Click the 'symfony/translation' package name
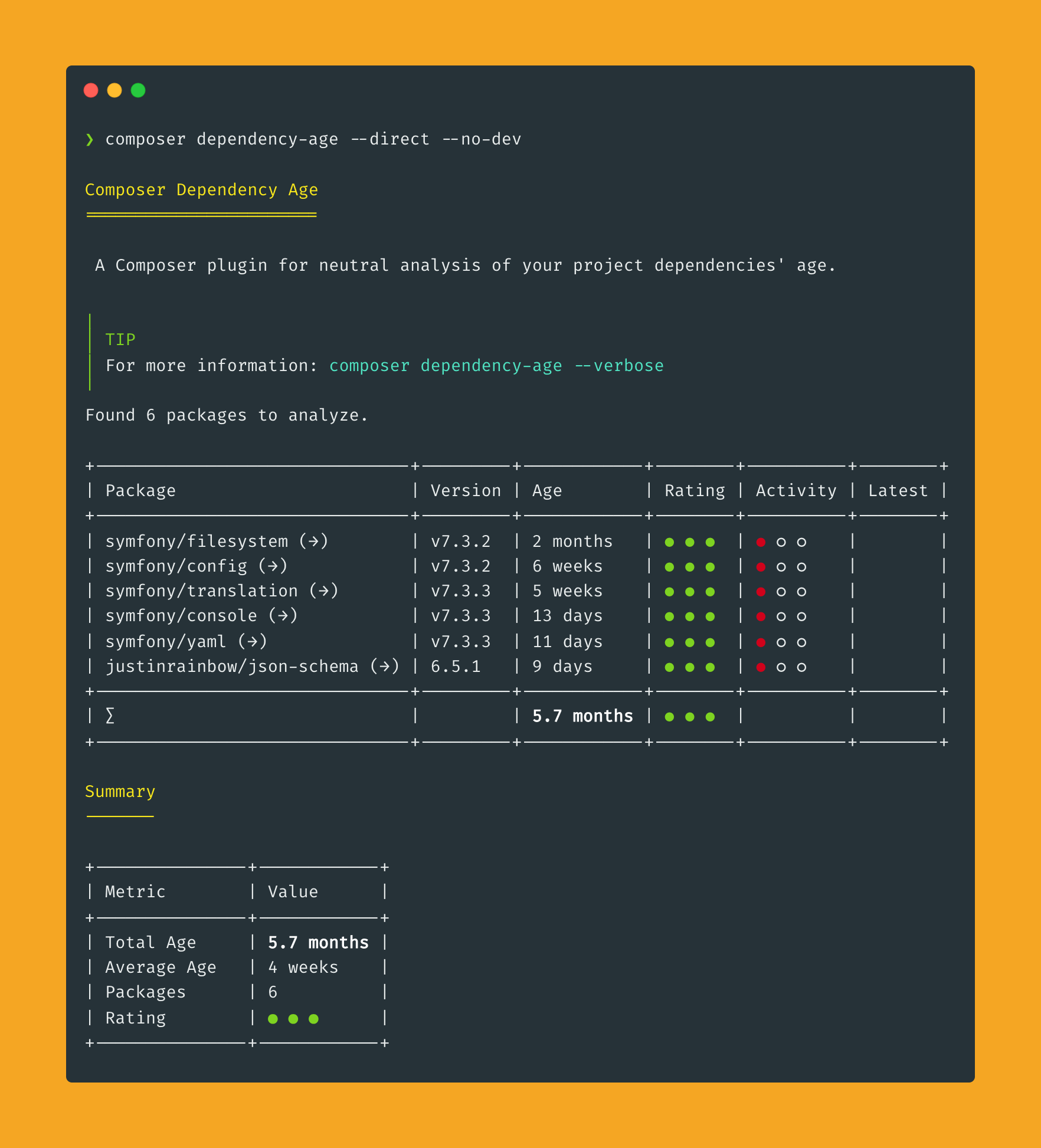 [x=201, y=591]
